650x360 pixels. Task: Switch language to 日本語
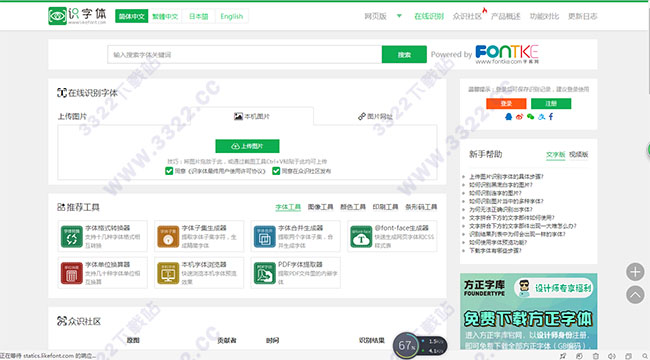(198, 16)
